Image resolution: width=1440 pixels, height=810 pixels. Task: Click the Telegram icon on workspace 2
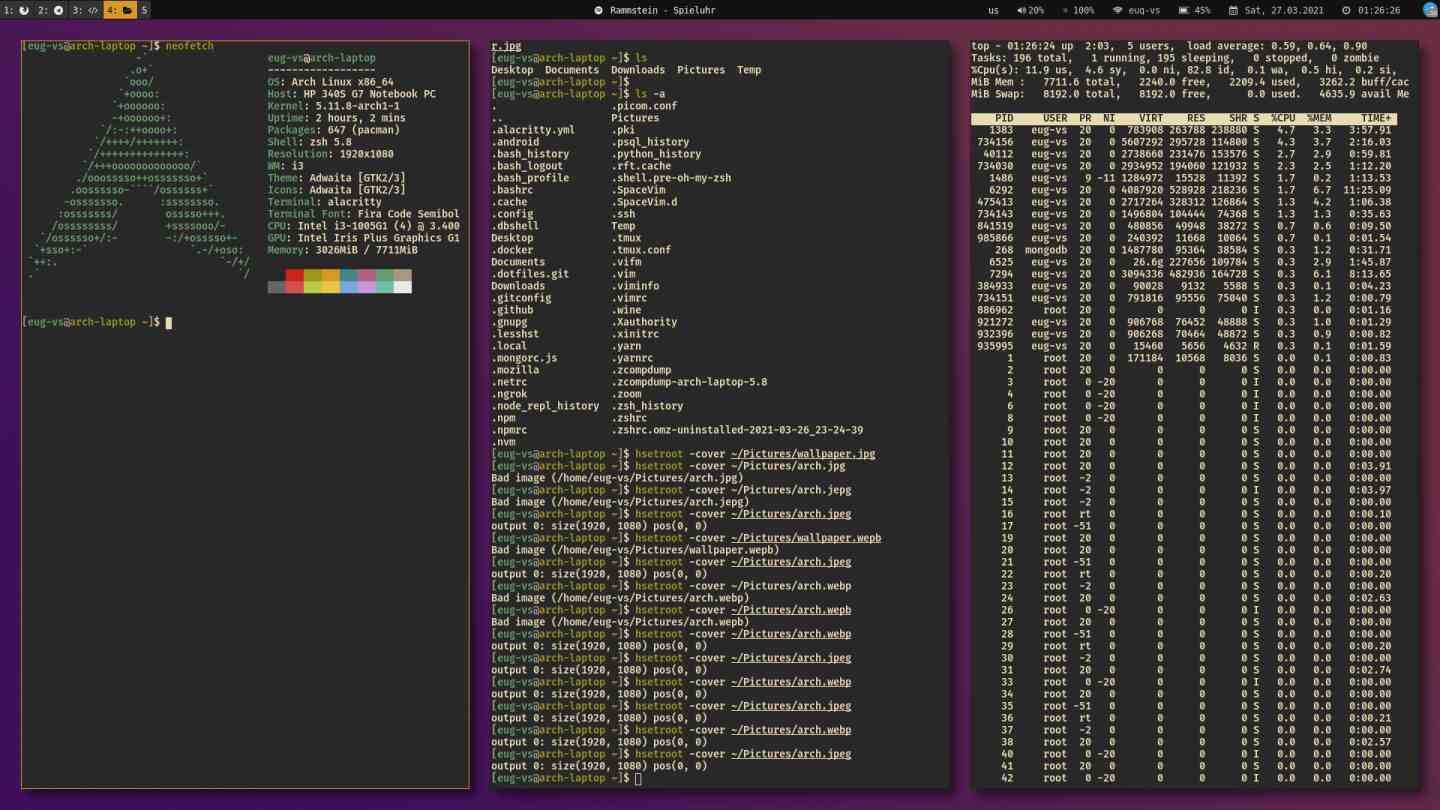coord(58,9)
